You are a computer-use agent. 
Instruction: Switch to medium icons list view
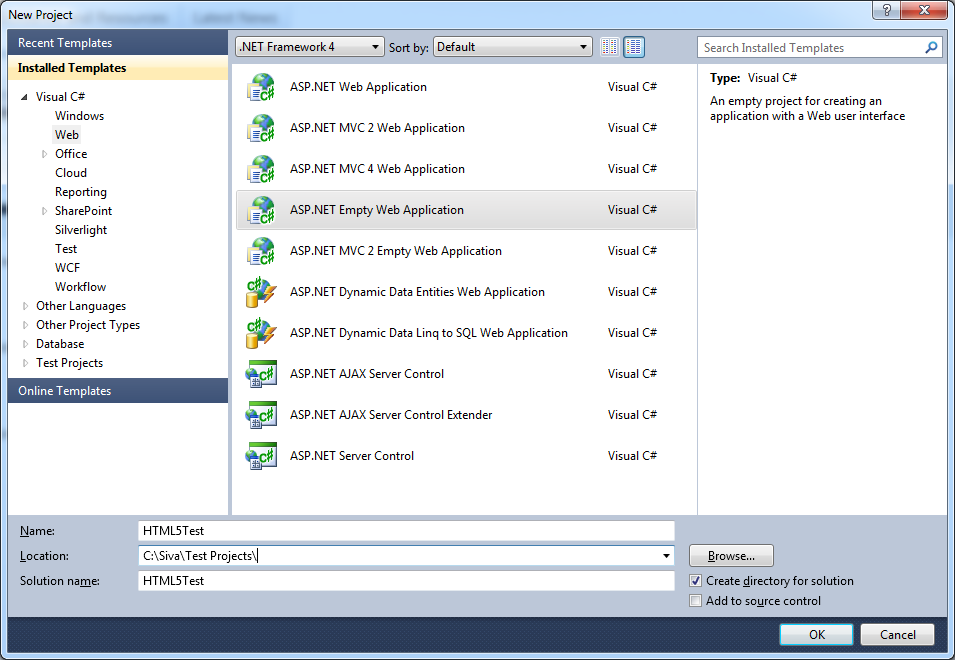tap(634, 47)
